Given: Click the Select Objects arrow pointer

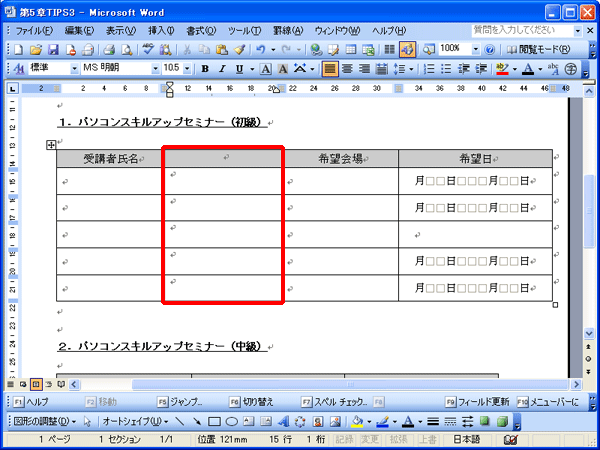Looking at the screenshot, I should click(x=88, y=422).
